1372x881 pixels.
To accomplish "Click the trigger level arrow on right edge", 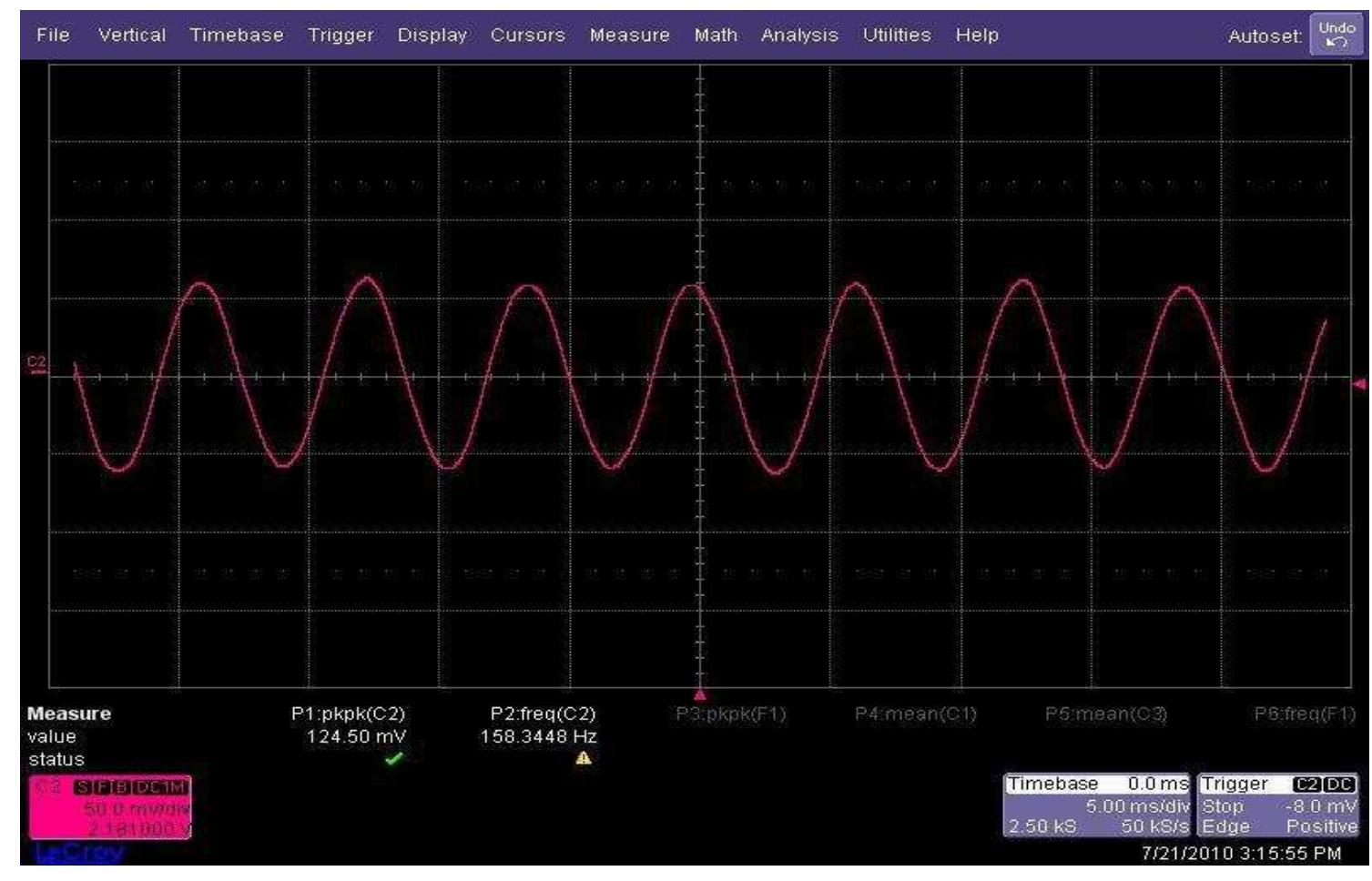I will (x=1360, y=384).
